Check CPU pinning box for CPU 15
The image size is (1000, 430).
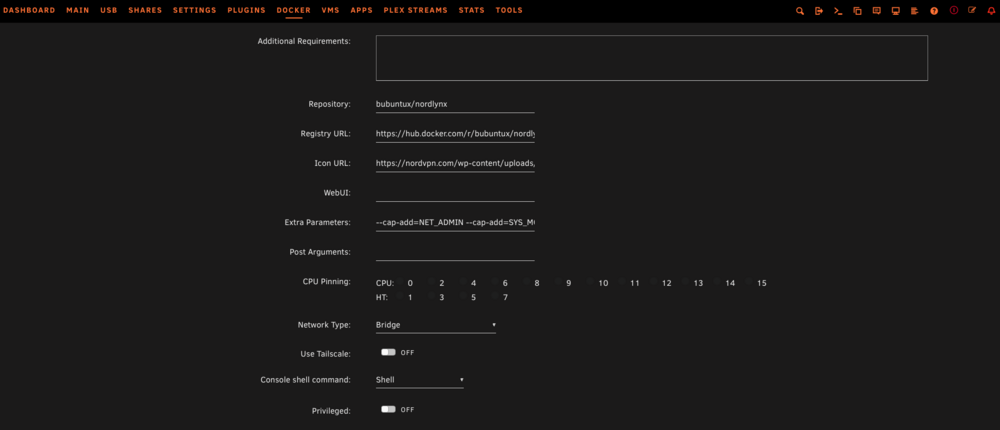[749, 283]
